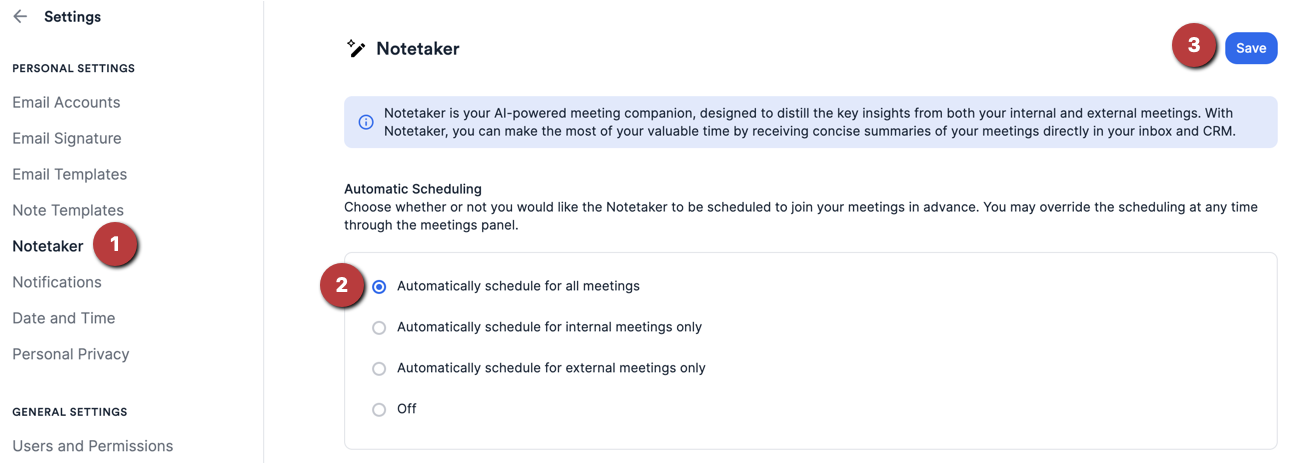Select Notetaker in the sidebar
The height and width of the screenshot is (463, 1289).
click(48, 247)
